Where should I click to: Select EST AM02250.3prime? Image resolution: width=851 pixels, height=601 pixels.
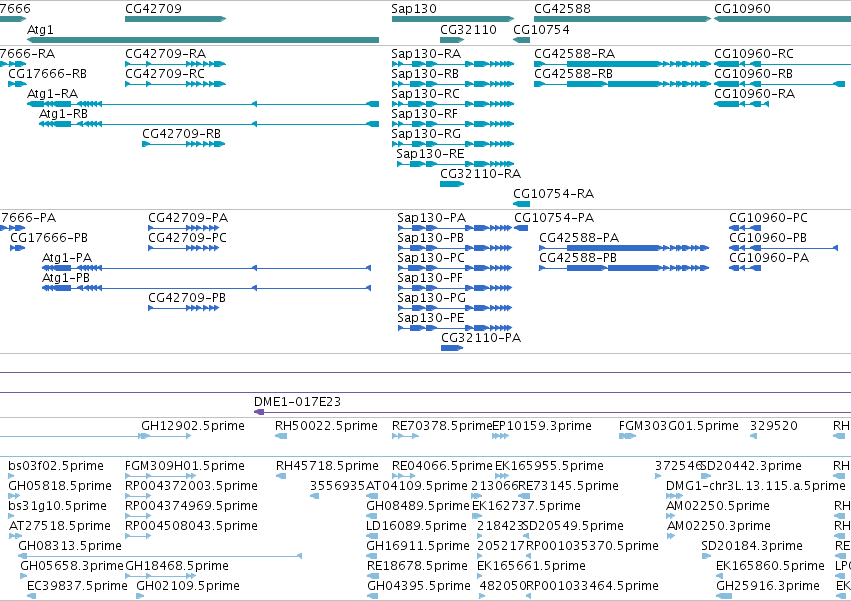[x=719, y=526]
